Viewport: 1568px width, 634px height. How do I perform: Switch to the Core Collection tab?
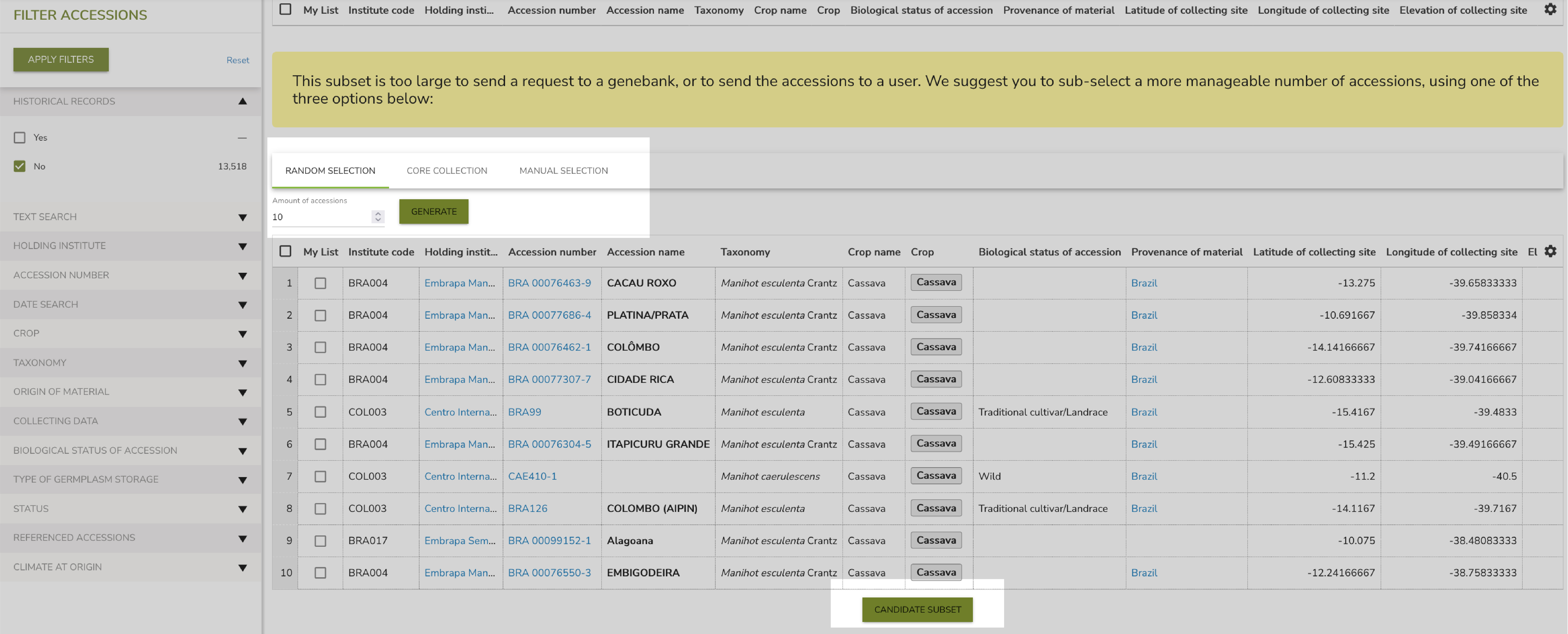[447, 171]
